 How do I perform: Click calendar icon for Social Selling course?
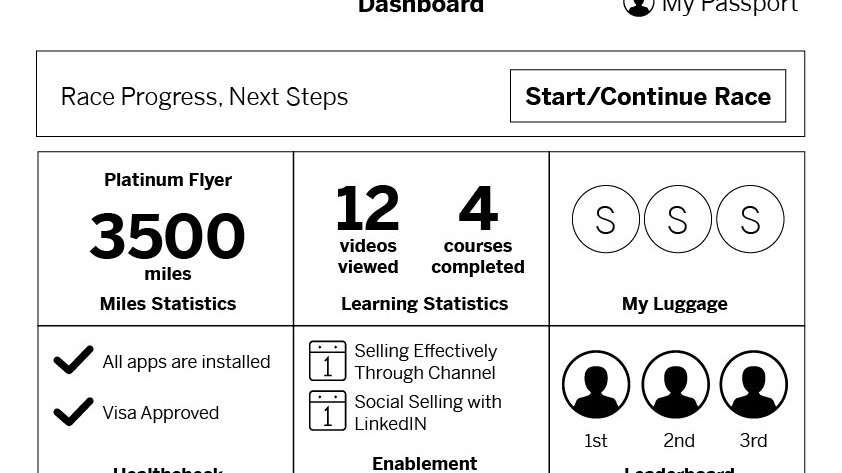328,411
